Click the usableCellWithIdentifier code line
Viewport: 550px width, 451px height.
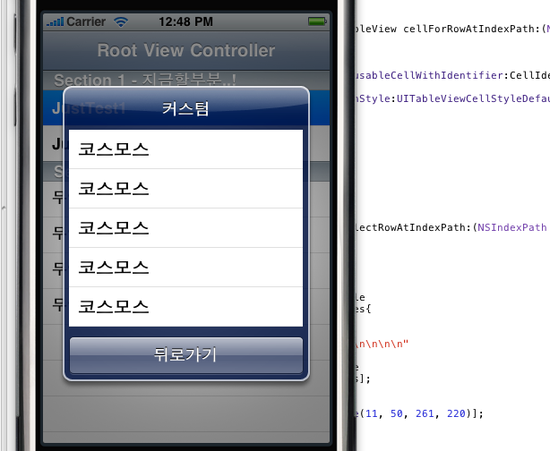[452, 75]
